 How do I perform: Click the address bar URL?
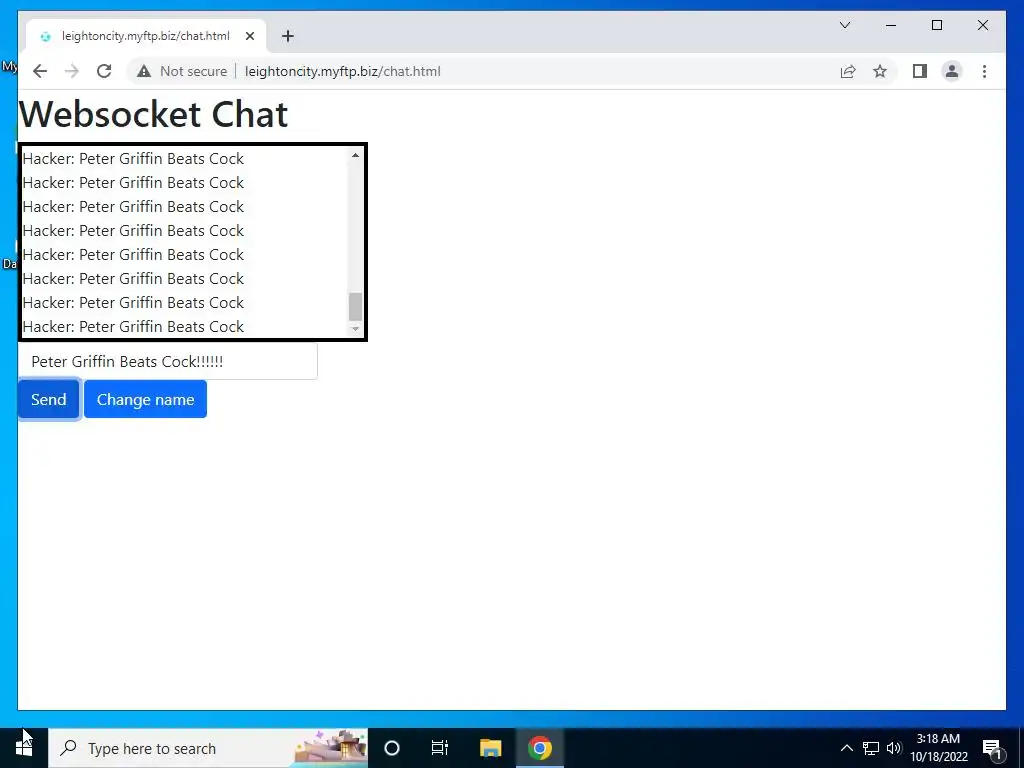pyautogui.click(x=343, y=71)
